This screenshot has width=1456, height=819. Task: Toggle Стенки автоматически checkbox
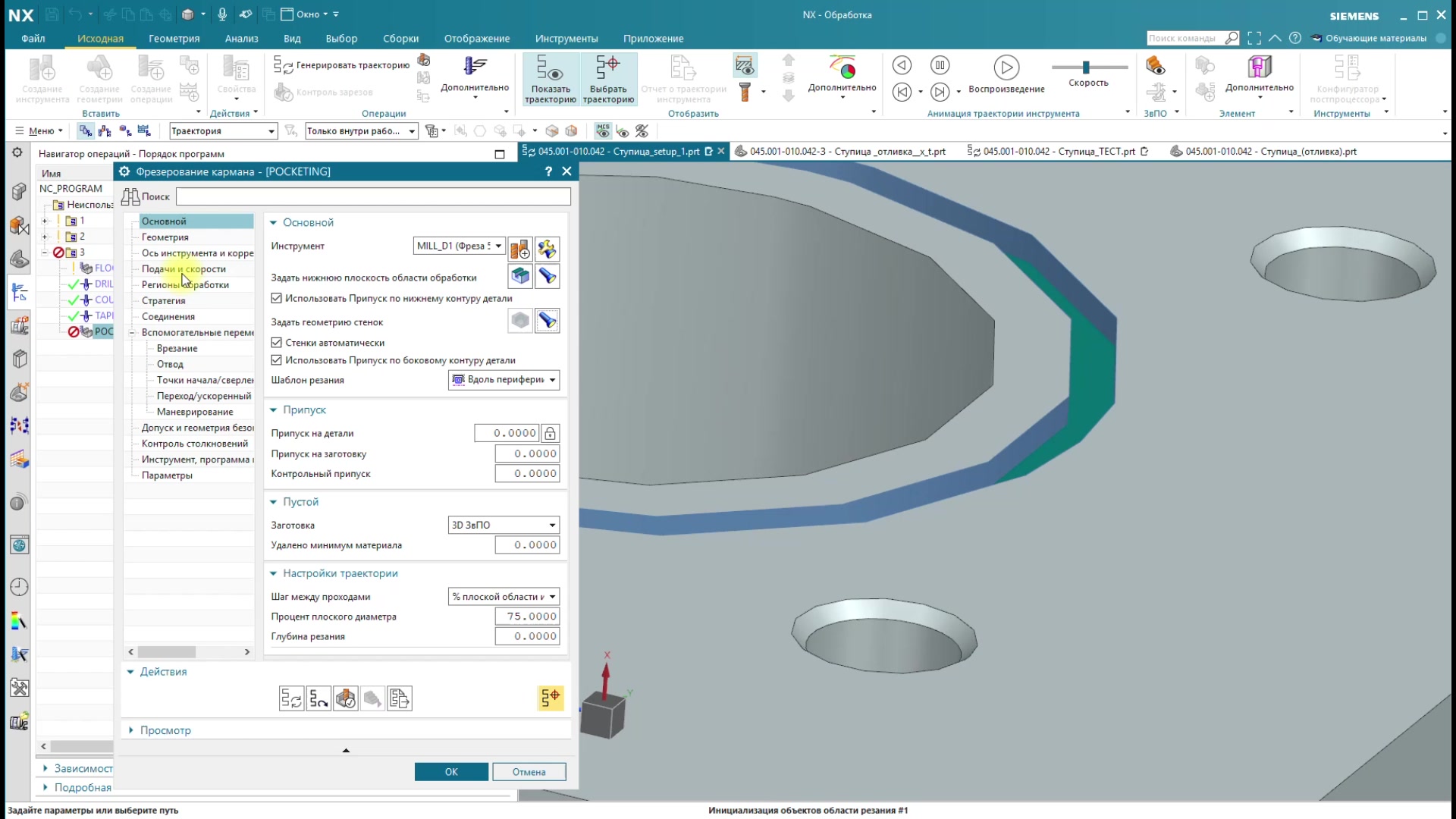click(277, 343)
